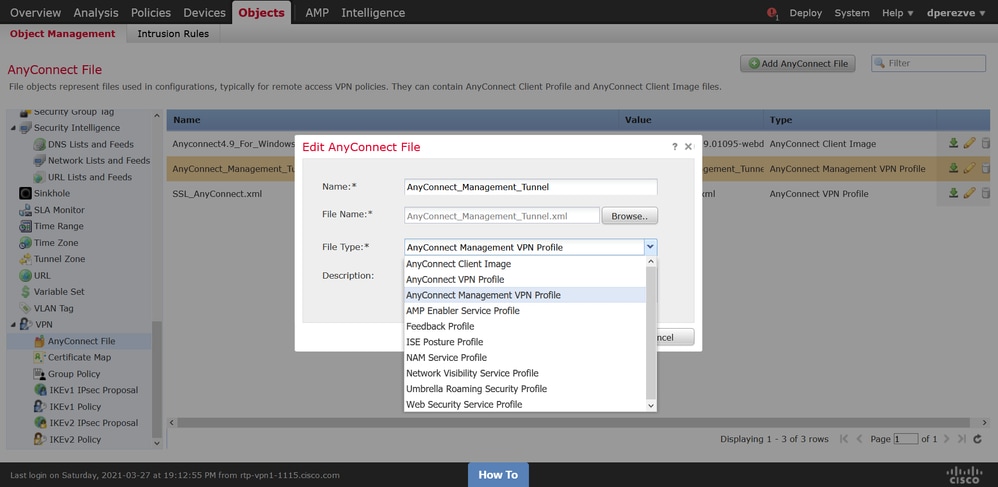998x487 pixels.
Task: Click the table horizontal scrollbar
Action: coord(573,423)
